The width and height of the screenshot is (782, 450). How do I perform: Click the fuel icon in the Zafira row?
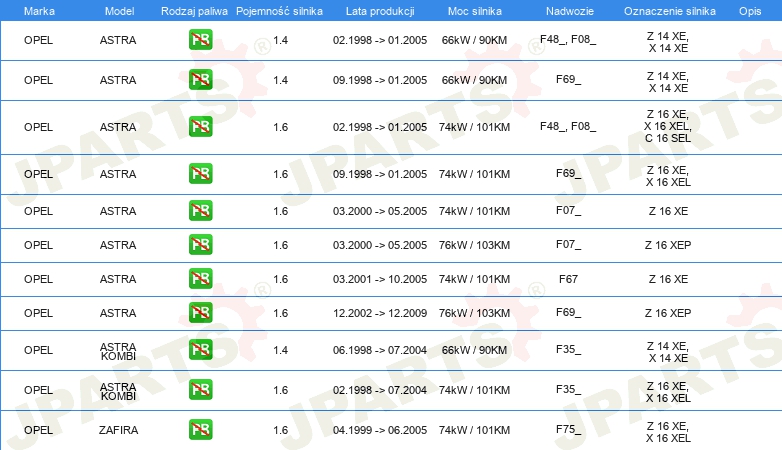pyautogui.click(x=200, y=430)
